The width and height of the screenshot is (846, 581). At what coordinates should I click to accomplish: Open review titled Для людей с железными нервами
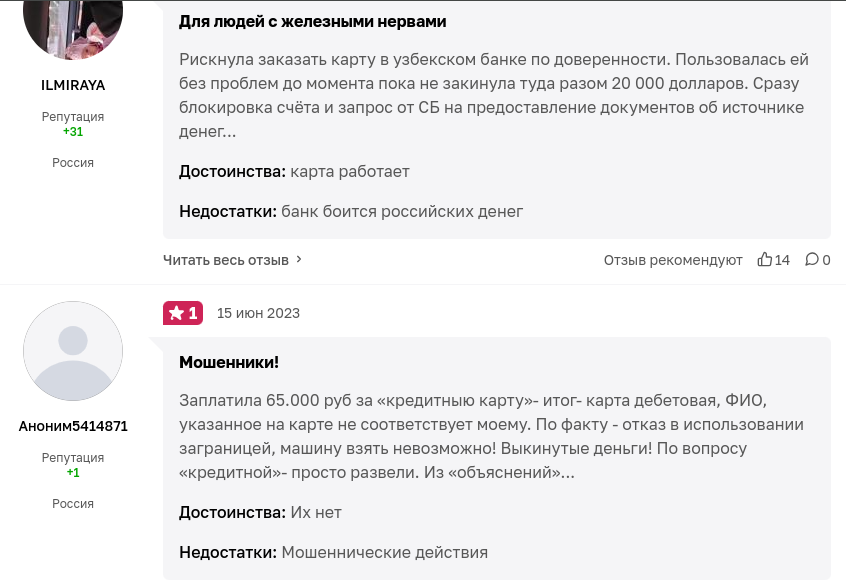312,22
